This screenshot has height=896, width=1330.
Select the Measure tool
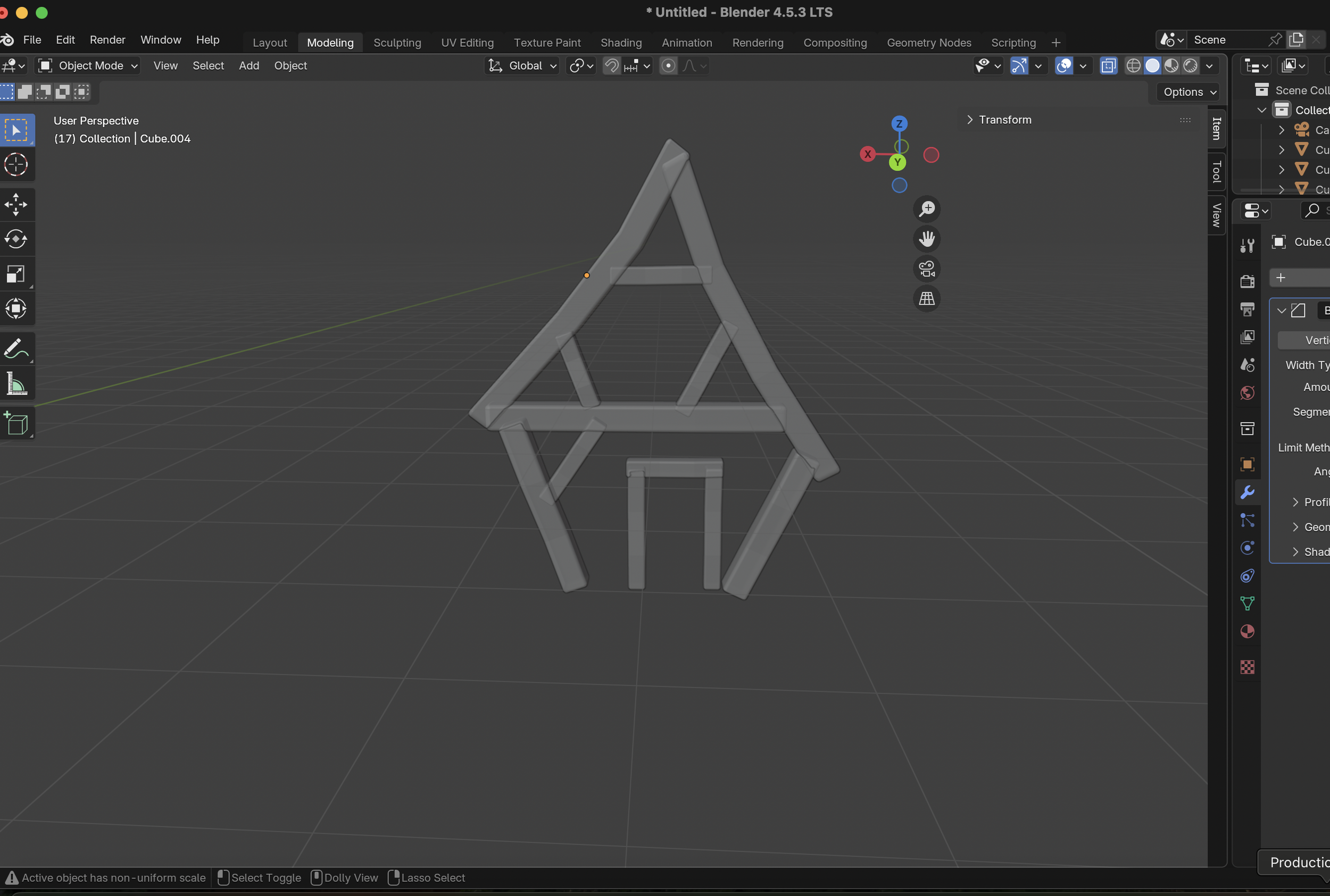pos(15,383)
